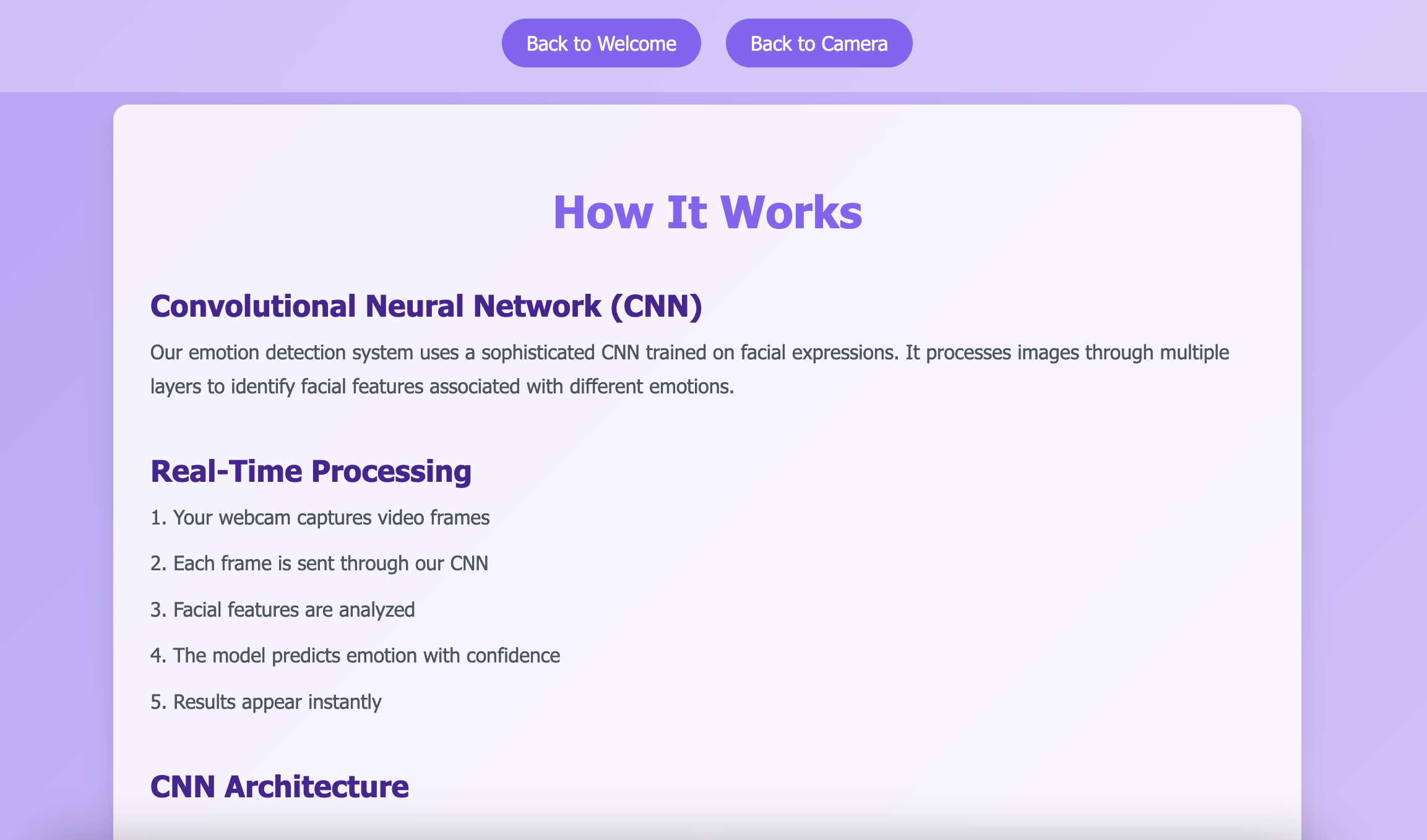Click the word instantly in step 5
This screenshot has width=1427, height=840.
click(345, 702)
